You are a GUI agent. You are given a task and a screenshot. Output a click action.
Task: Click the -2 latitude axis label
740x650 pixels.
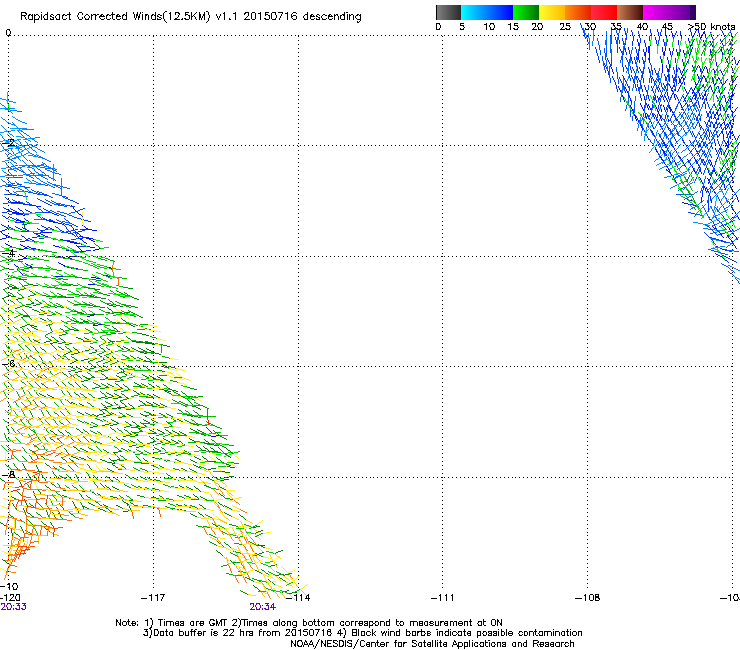pos(9,142)
